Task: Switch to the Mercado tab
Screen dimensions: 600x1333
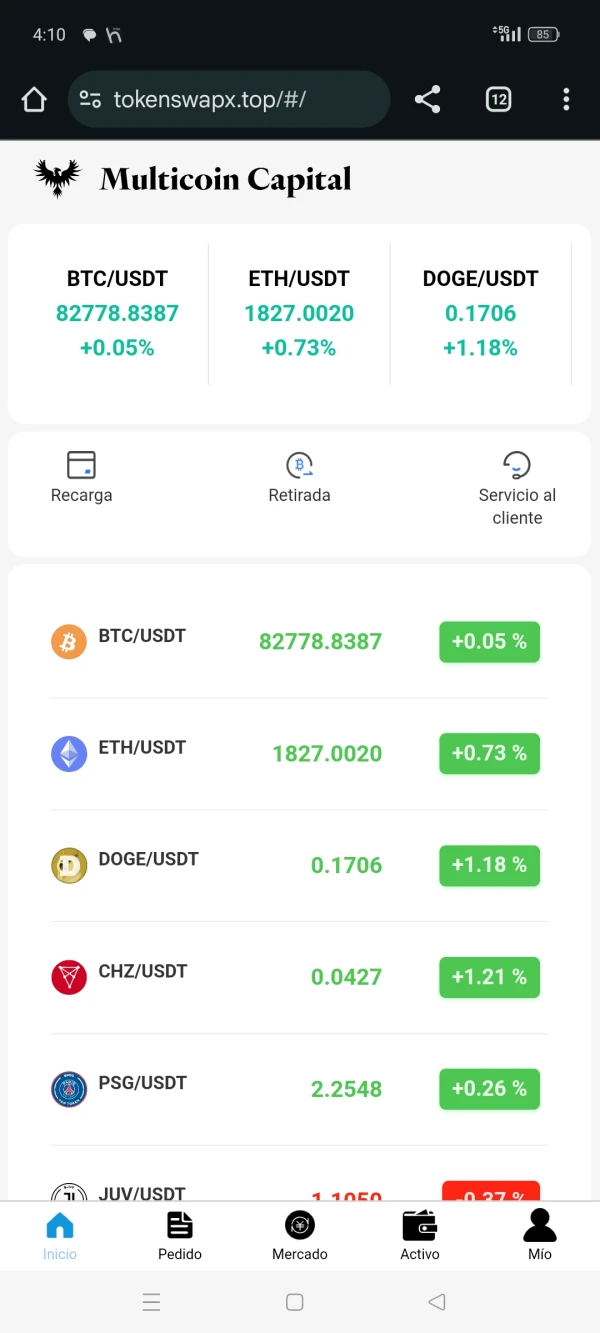Action: coord(300,1236)
